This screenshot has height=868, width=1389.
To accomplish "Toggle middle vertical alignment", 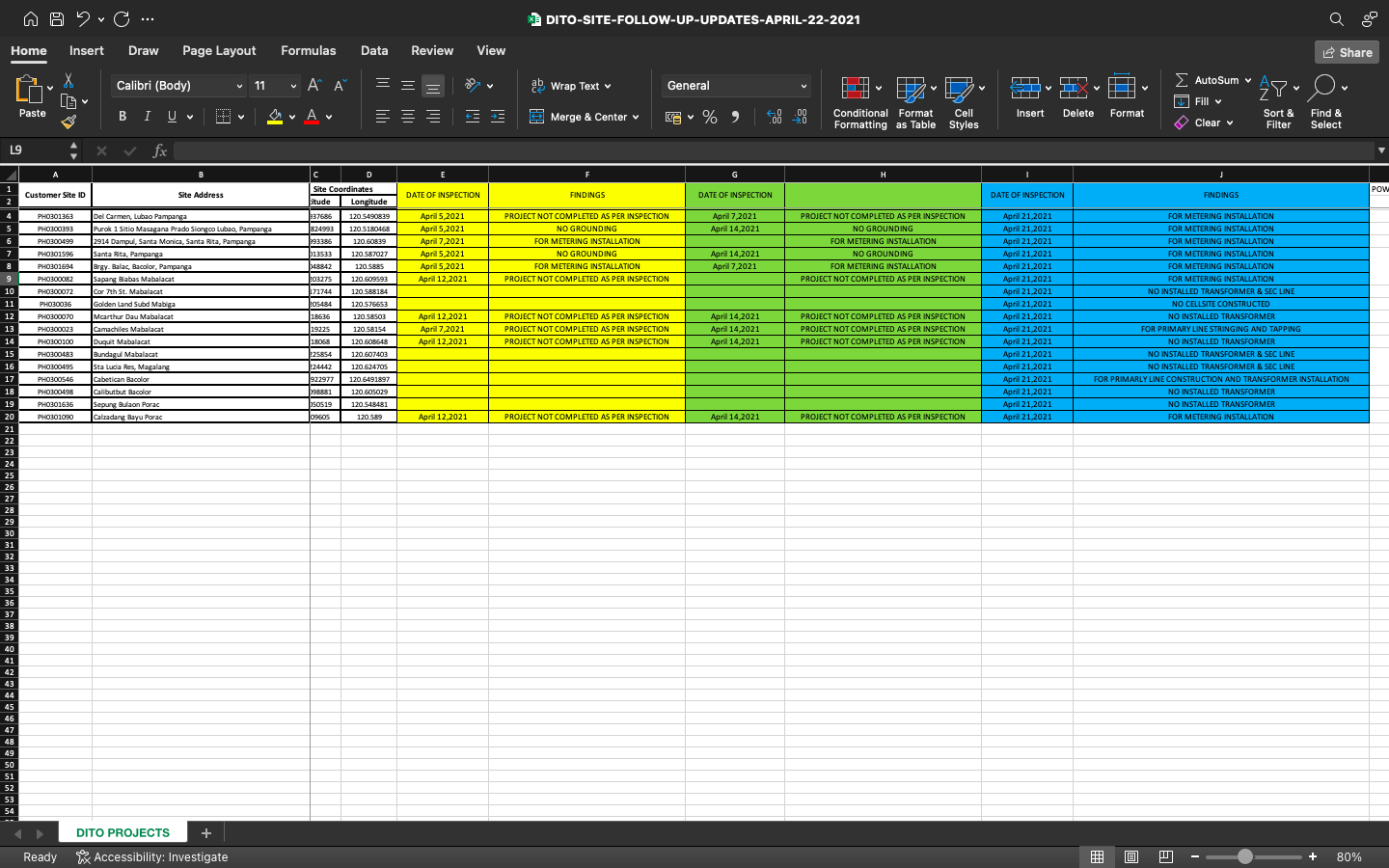I will pyautogui.click(x=408, y=85).
